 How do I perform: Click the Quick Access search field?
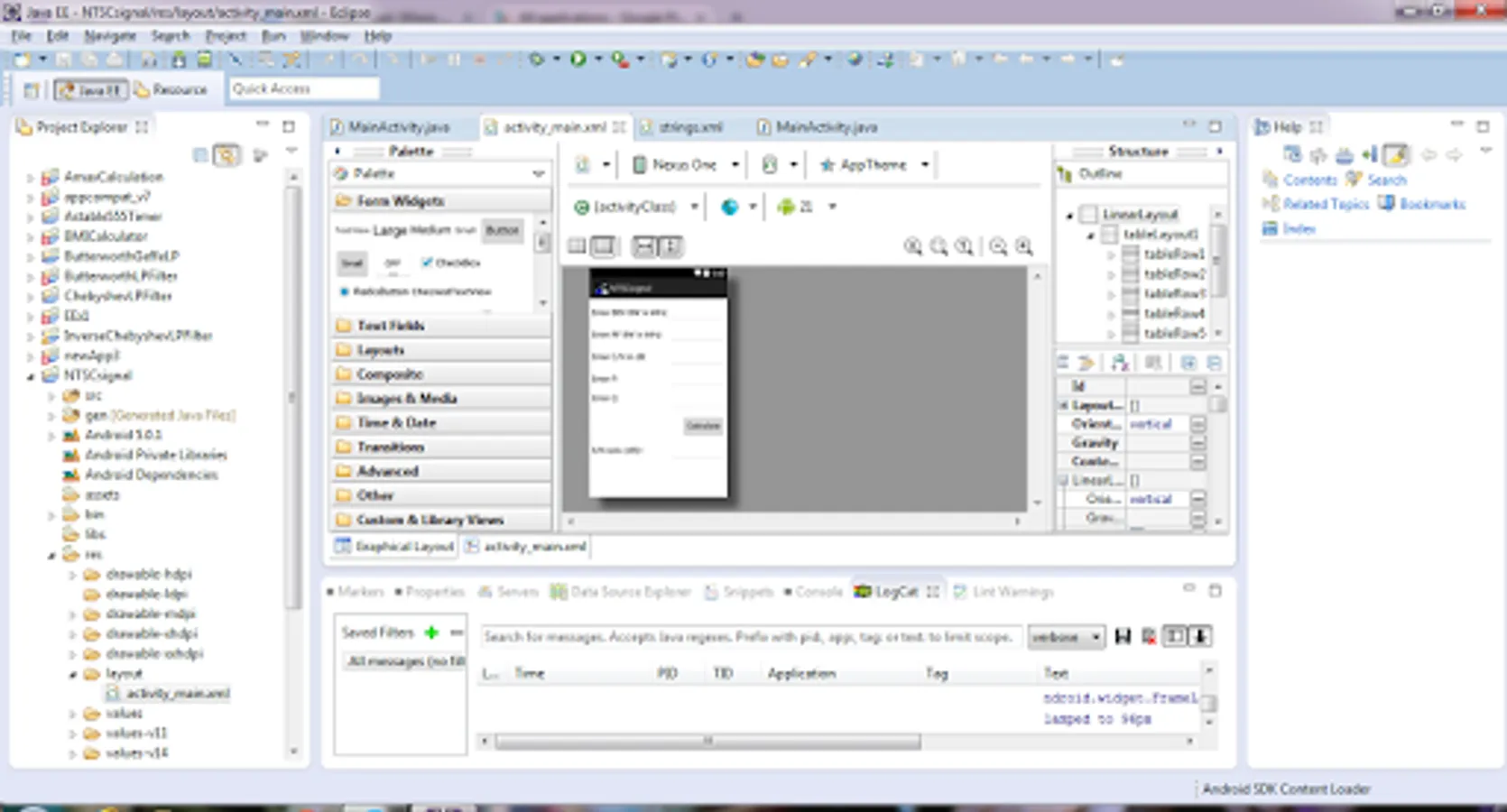click(304, 88)
